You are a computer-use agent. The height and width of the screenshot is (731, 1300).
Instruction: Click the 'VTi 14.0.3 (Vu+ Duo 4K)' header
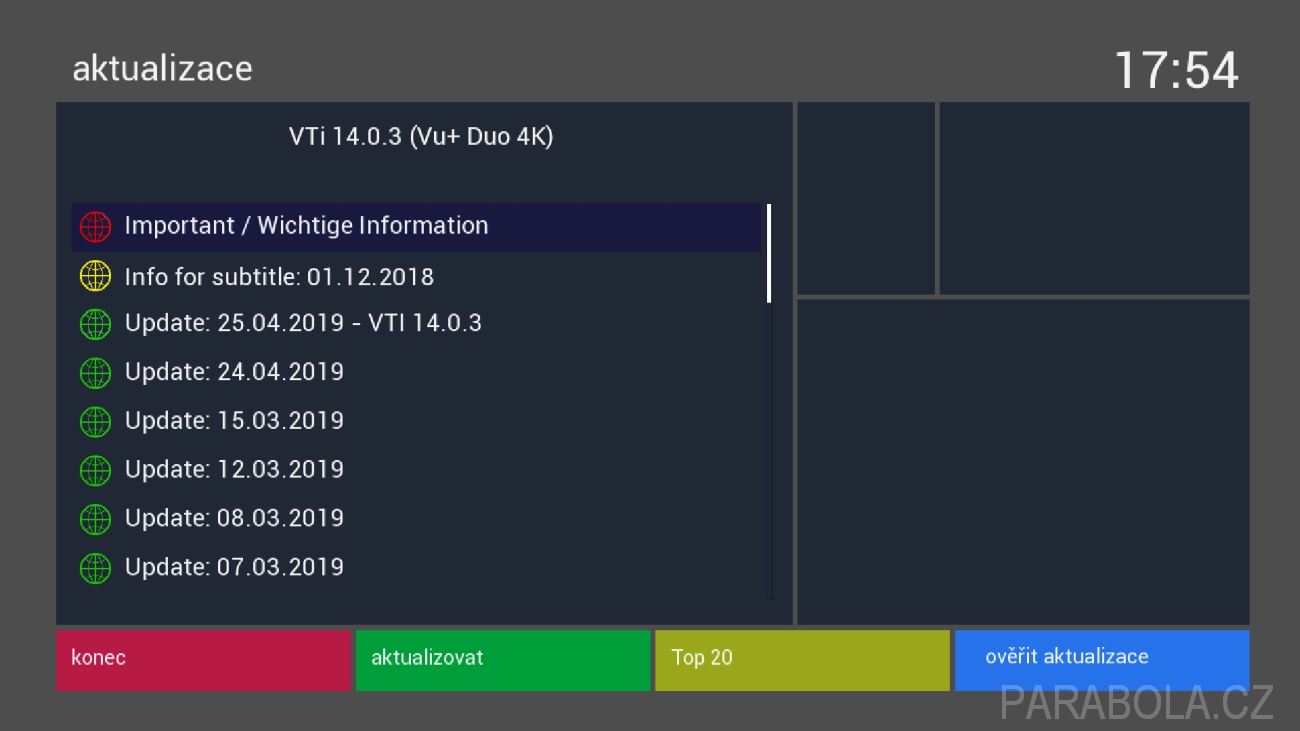point(421,137)
